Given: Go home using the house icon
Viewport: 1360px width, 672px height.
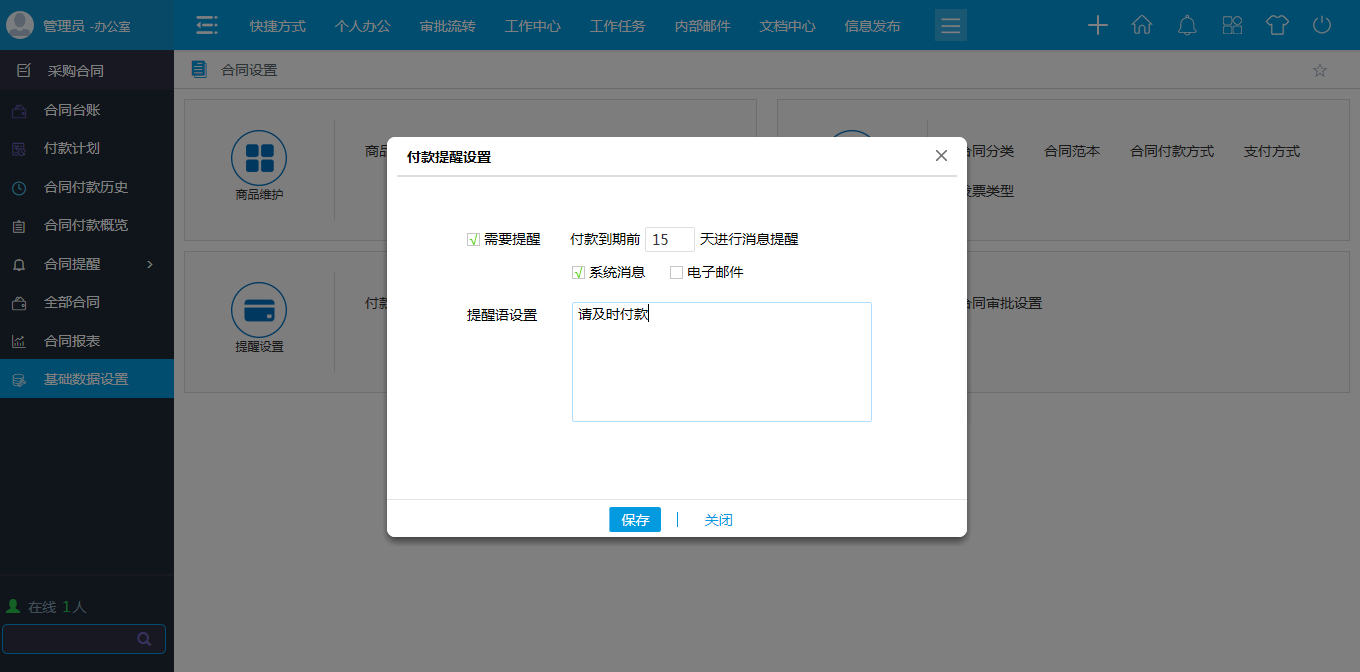Looking at the screenshot, I should [1142, 25].
